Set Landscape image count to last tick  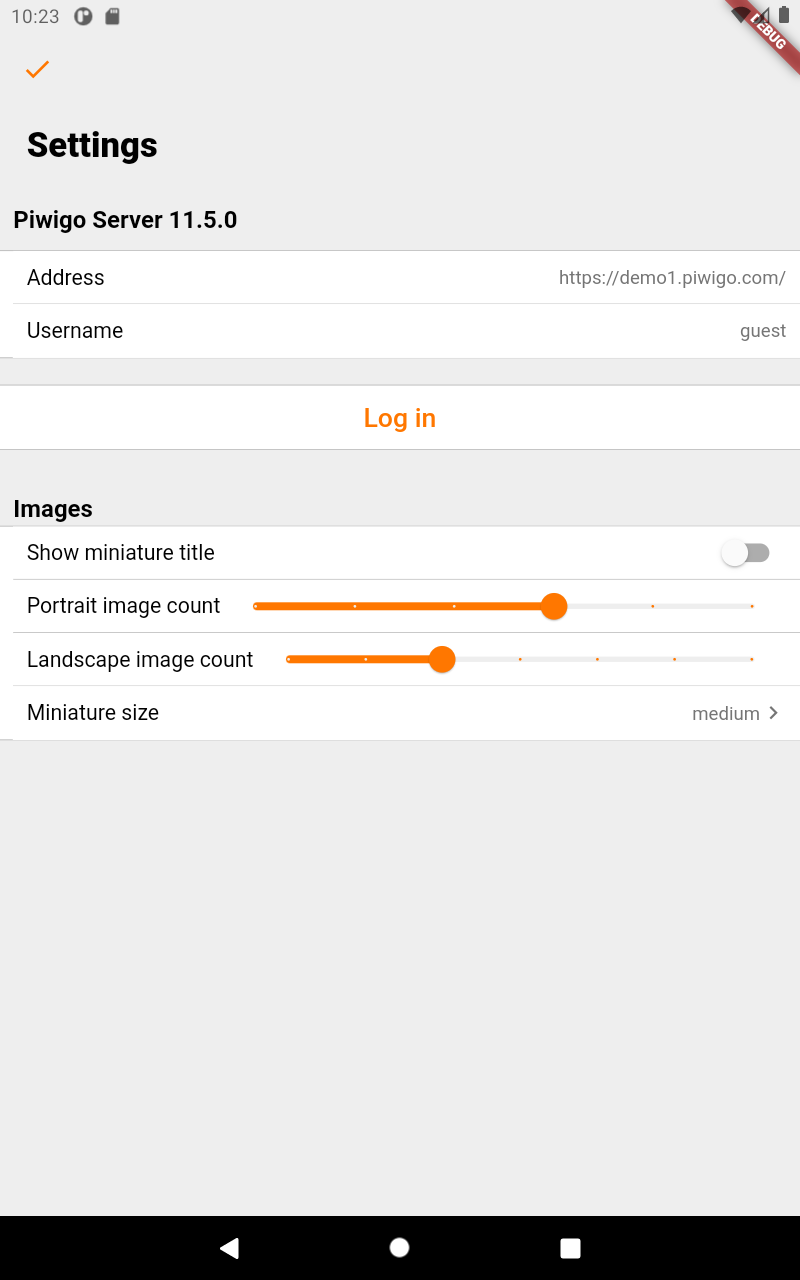[x=751, y=659]
